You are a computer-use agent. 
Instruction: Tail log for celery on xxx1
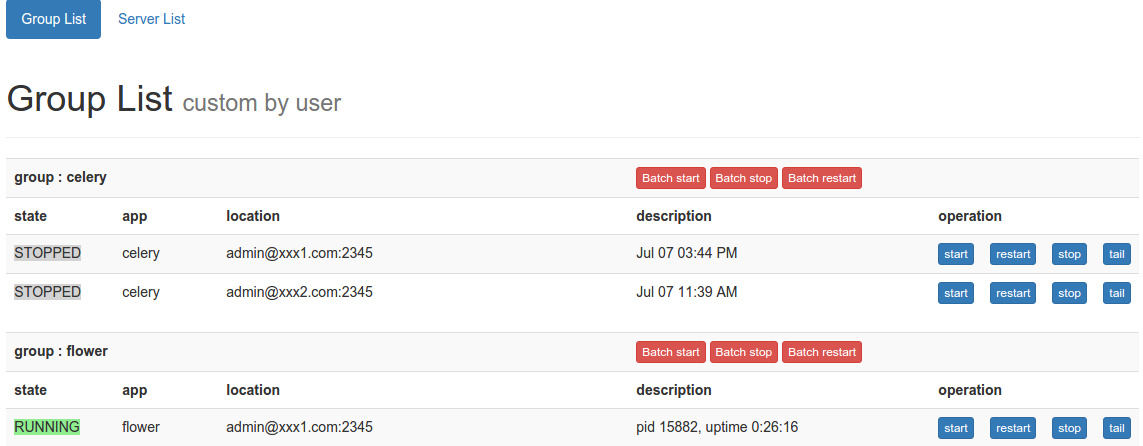(1117, 254)
